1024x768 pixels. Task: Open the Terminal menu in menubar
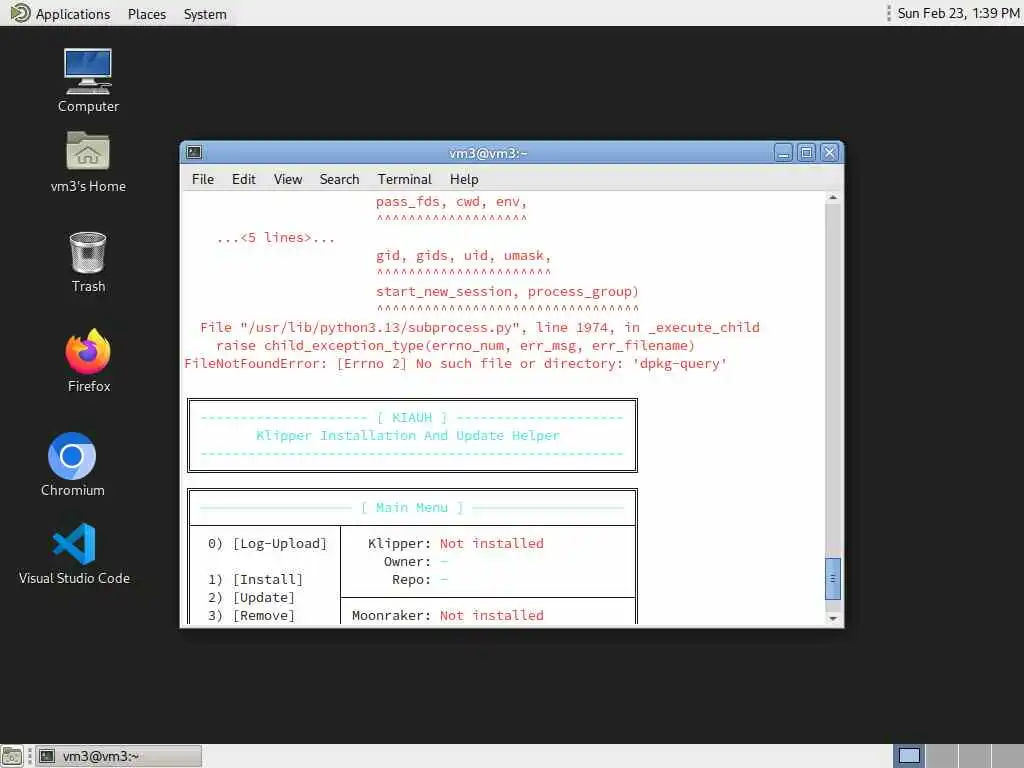405,179
